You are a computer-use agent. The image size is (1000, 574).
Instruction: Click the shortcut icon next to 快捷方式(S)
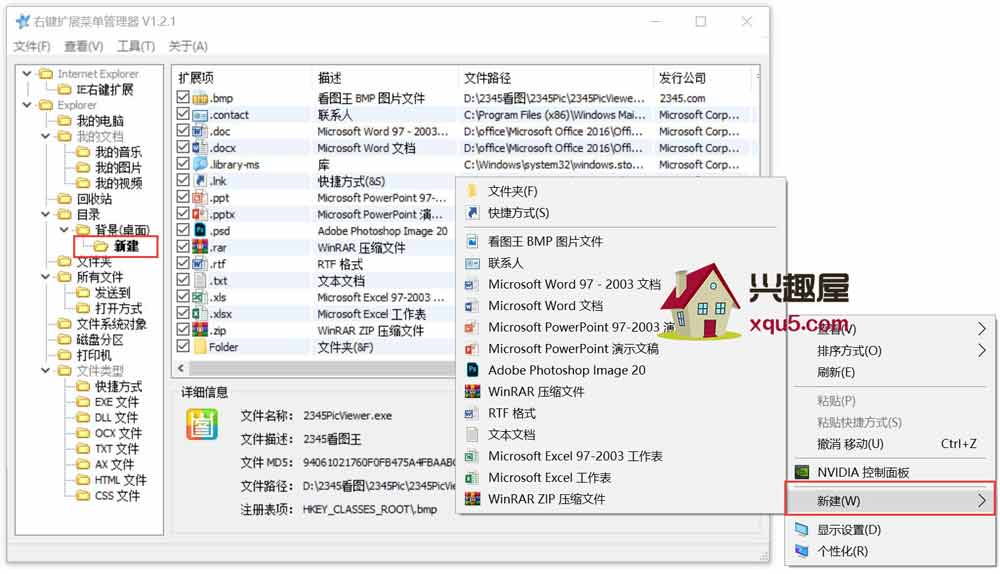coord(473,213)
